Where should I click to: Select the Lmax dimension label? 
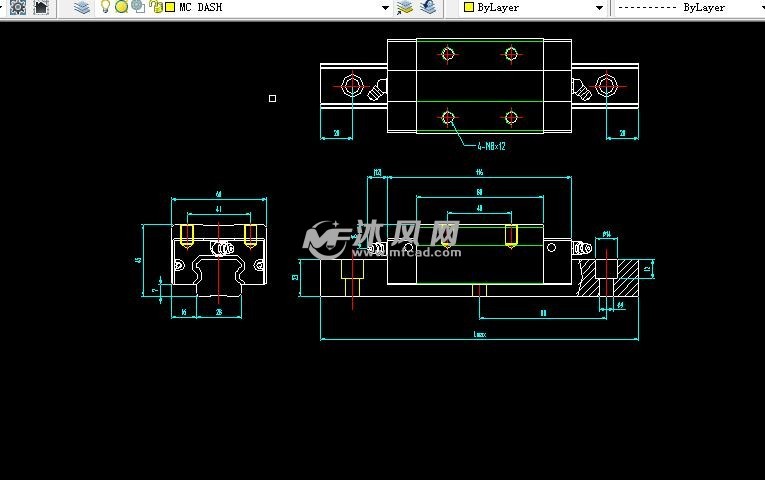[479, 335]
